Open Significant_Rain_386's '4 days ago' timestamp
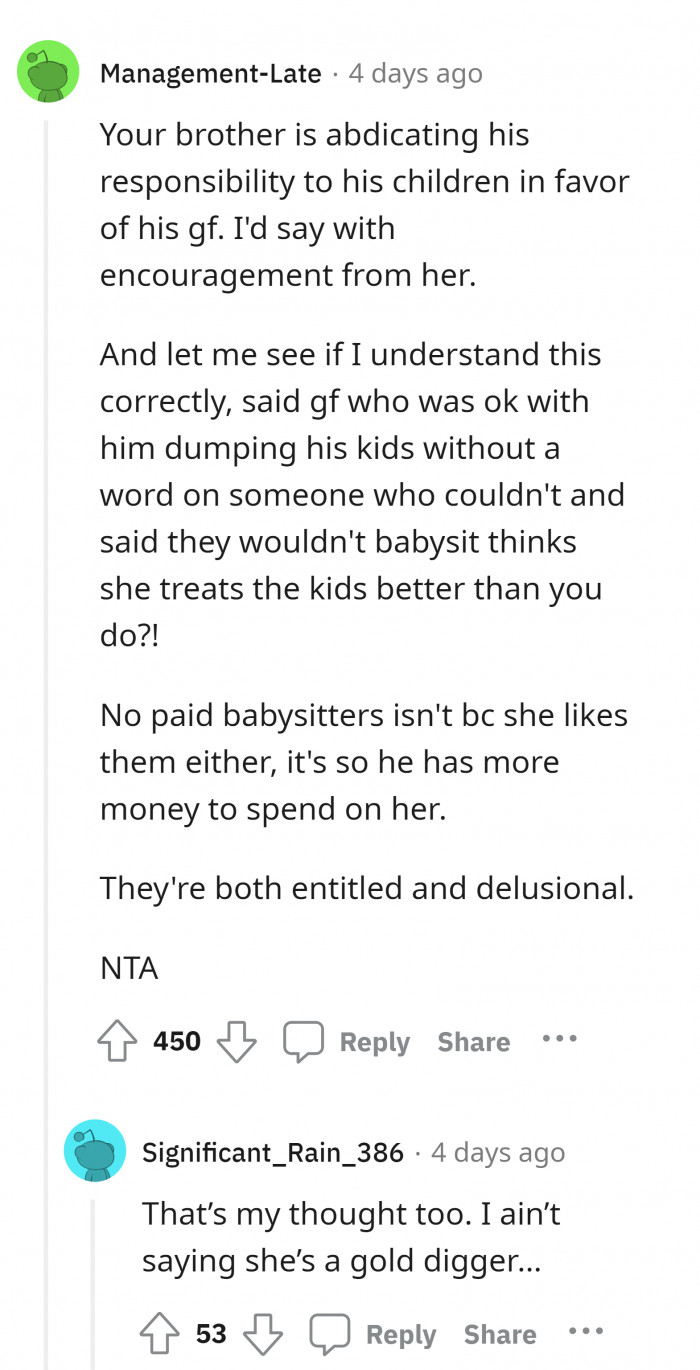The width and height of the screenshot is (700, 1370). click(x=497, y=1153)
